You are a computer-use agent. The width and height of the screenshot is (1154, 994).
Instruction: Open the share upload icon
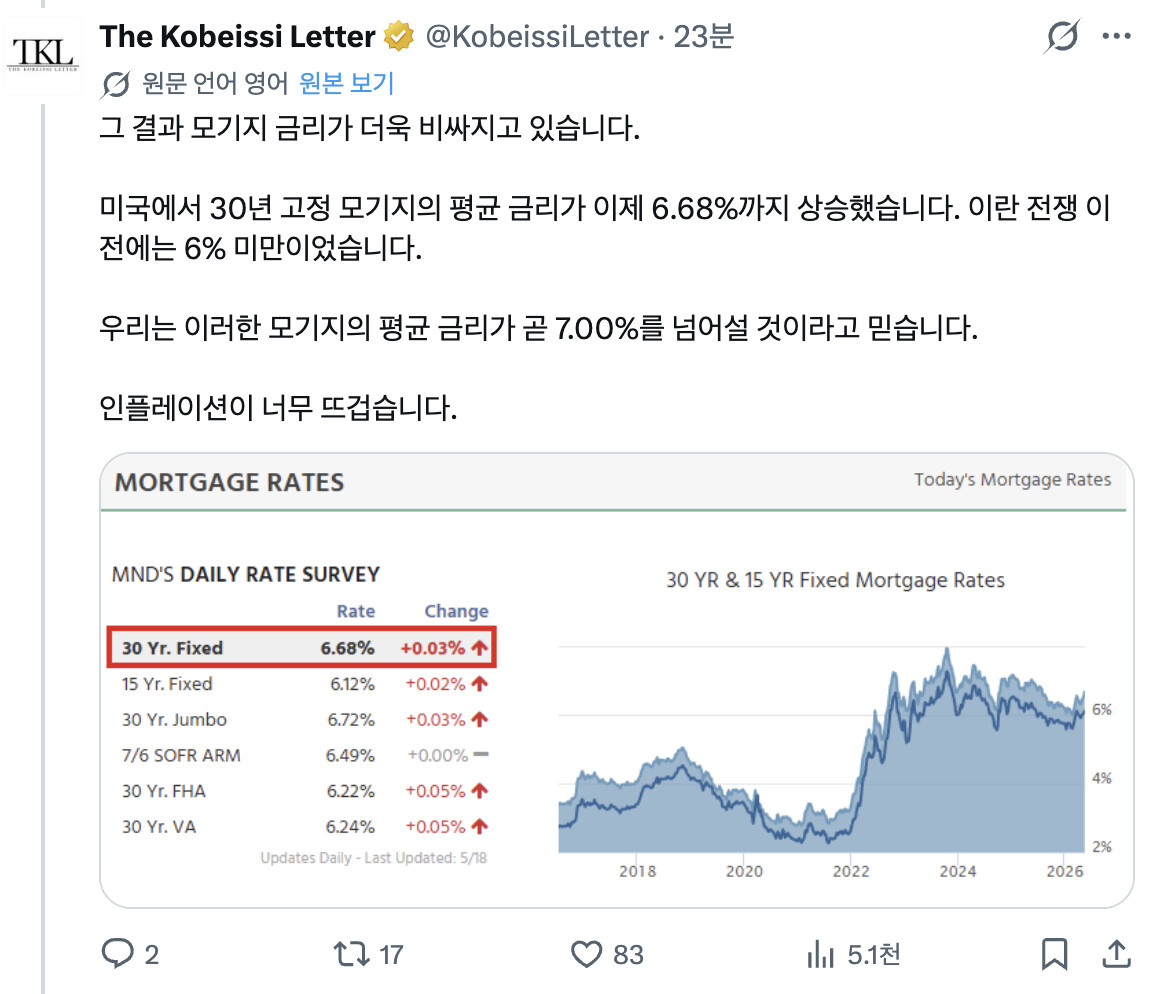pyautogui.click(x=1116, y=954)
